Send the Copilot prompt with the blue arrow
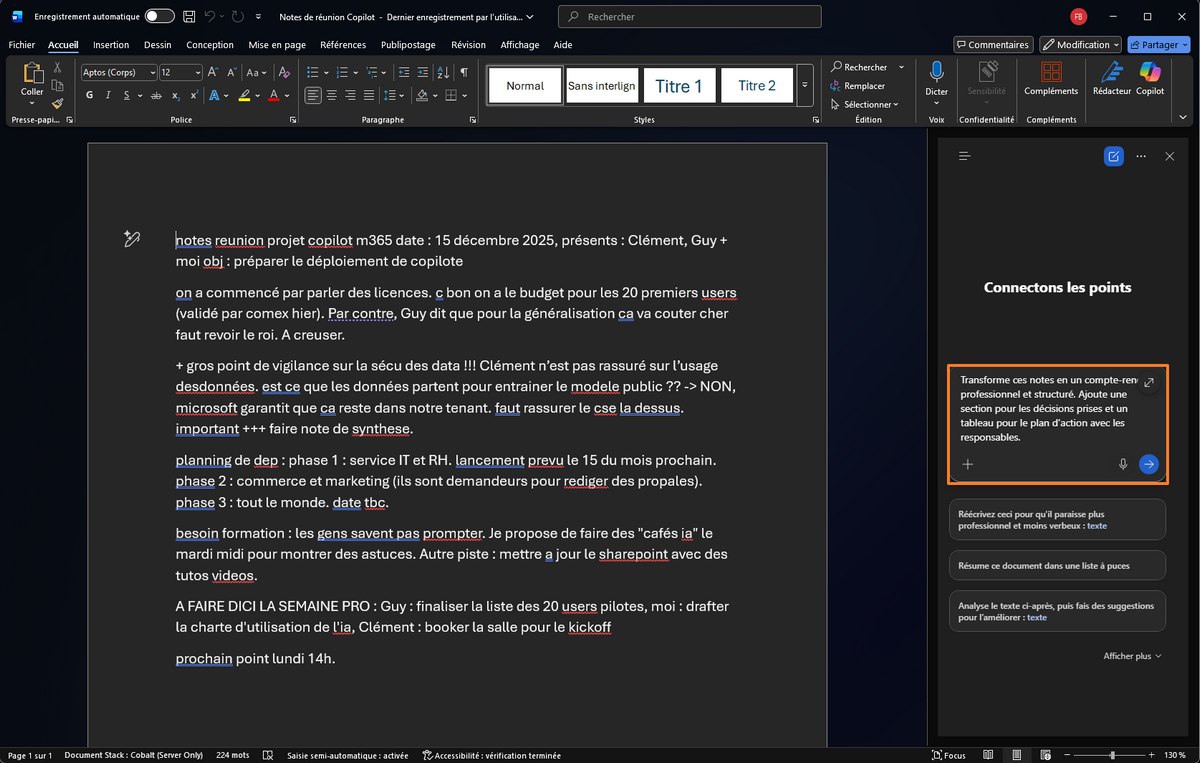1200x763 pixels. (x=1149, y=464)
